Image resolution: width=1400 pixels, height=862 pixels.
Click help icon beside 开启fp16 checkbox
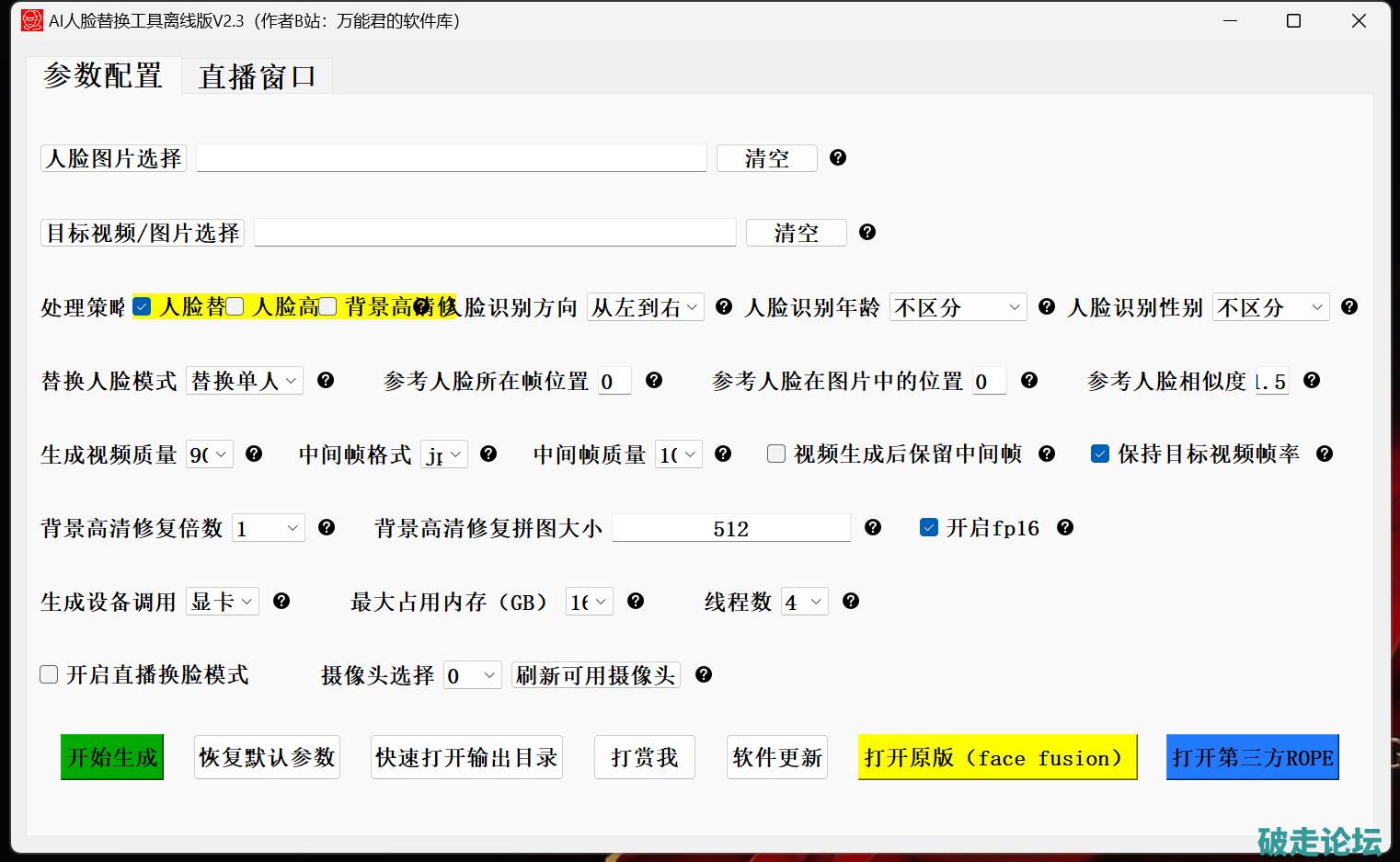click(1065, 528)
